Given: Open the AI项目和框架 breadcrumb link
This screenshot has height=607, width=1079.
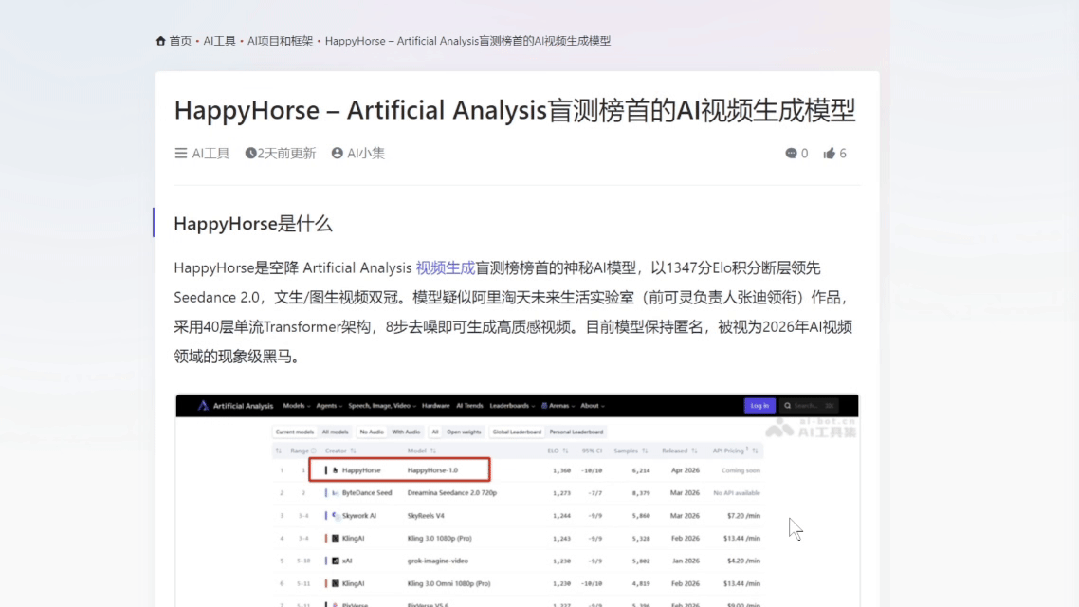Looking at the screenshot, I should tap(280, 41).
